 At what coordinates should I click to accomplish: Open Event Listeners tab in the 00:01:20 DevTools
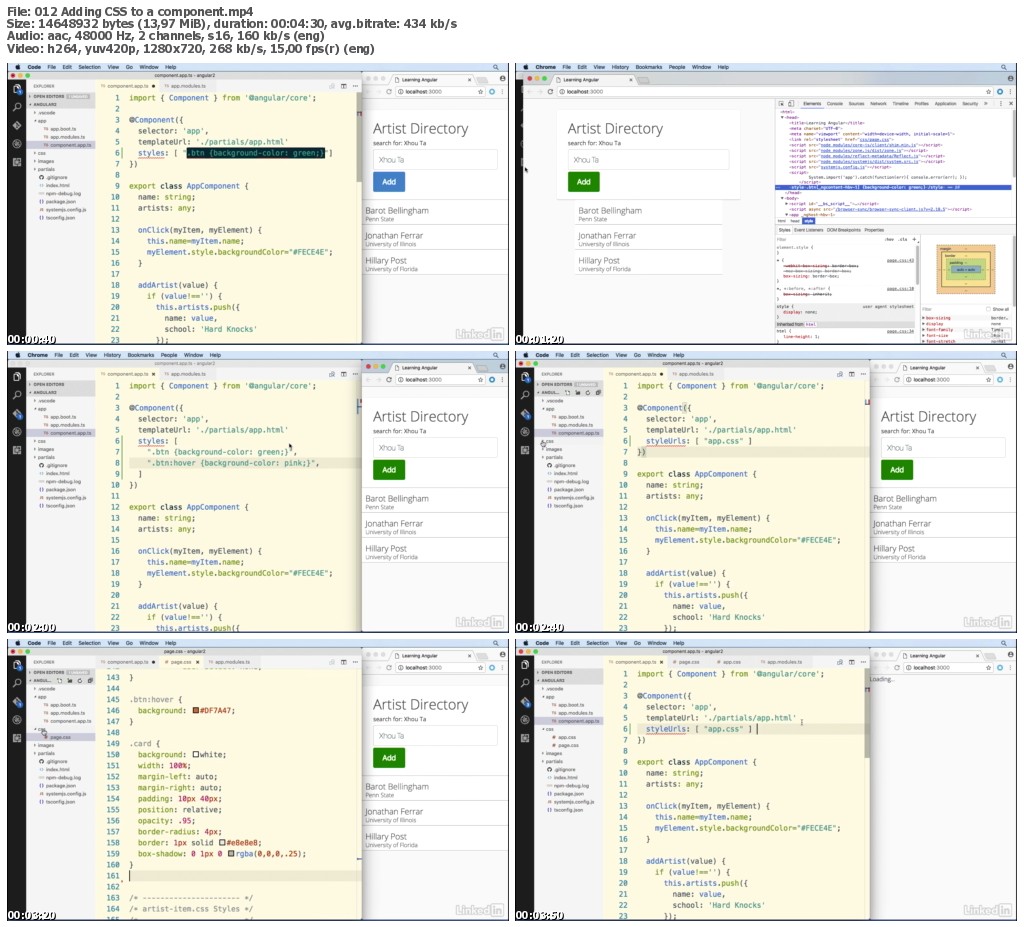808,230
